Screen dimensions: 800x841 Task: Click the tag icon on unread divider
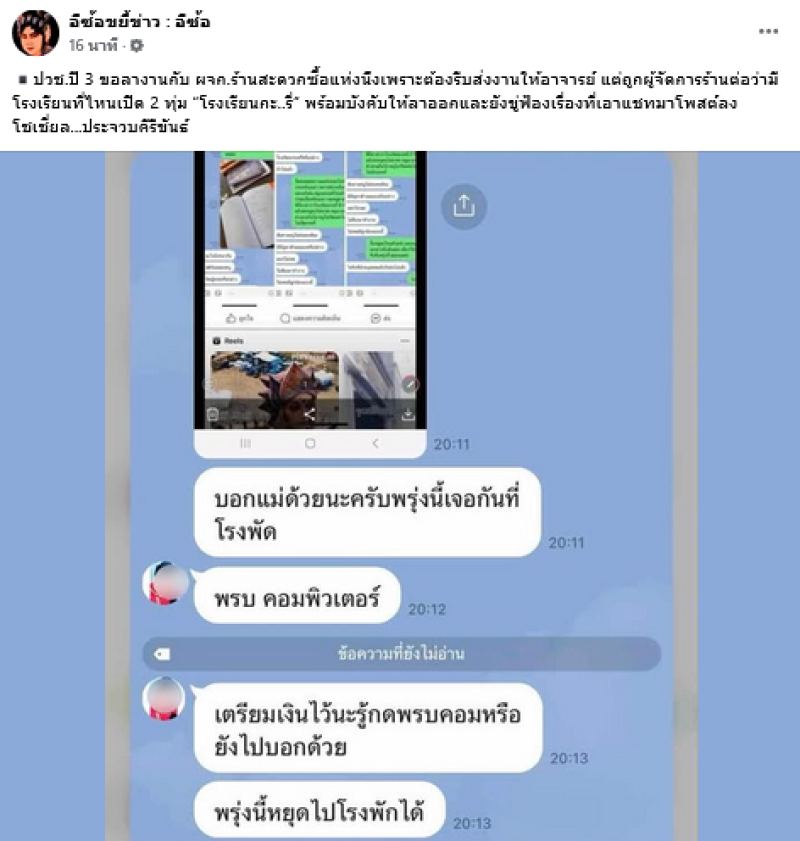[x=162, y=654]
